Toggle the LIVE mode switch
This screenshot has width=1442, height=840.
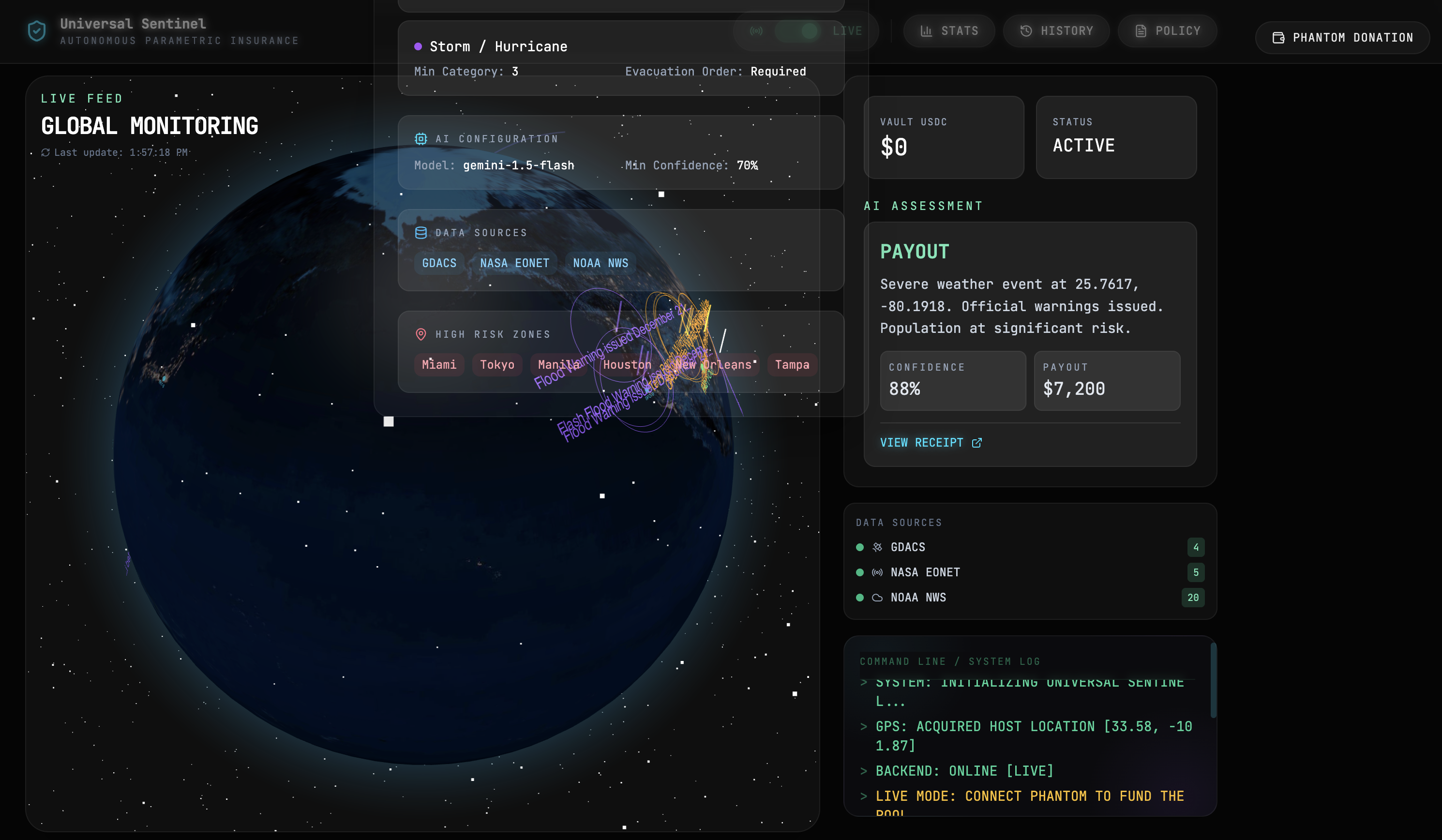coord(797,31)
